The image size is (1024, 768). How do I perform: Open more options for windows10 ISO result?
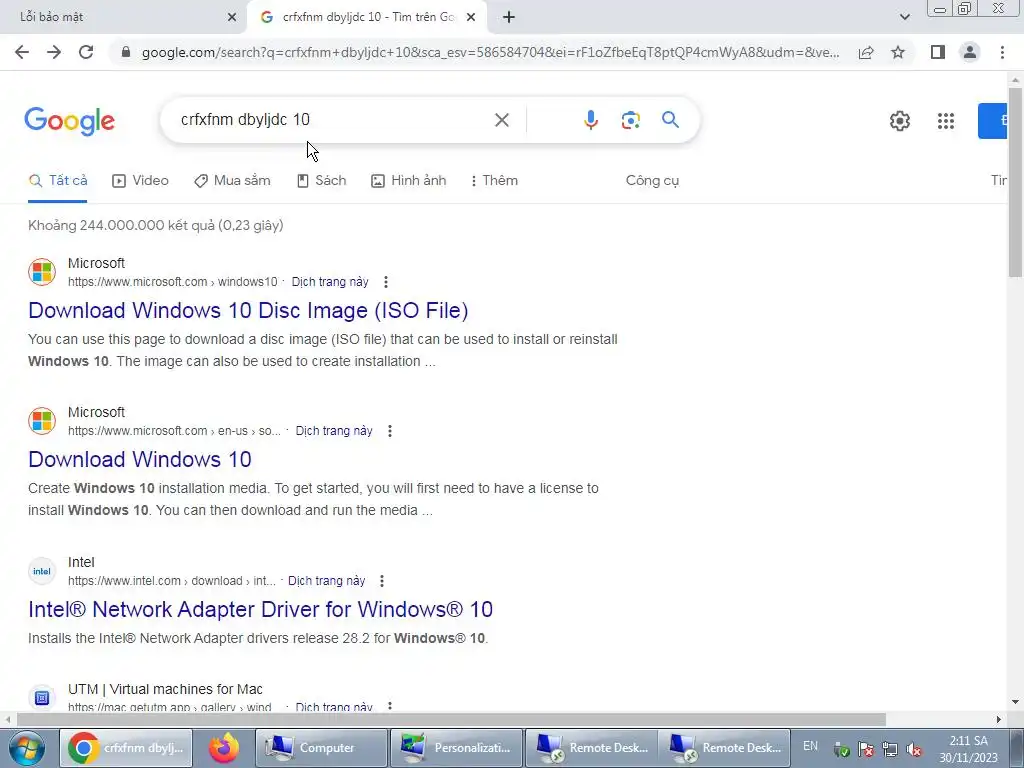click(386, 282)
